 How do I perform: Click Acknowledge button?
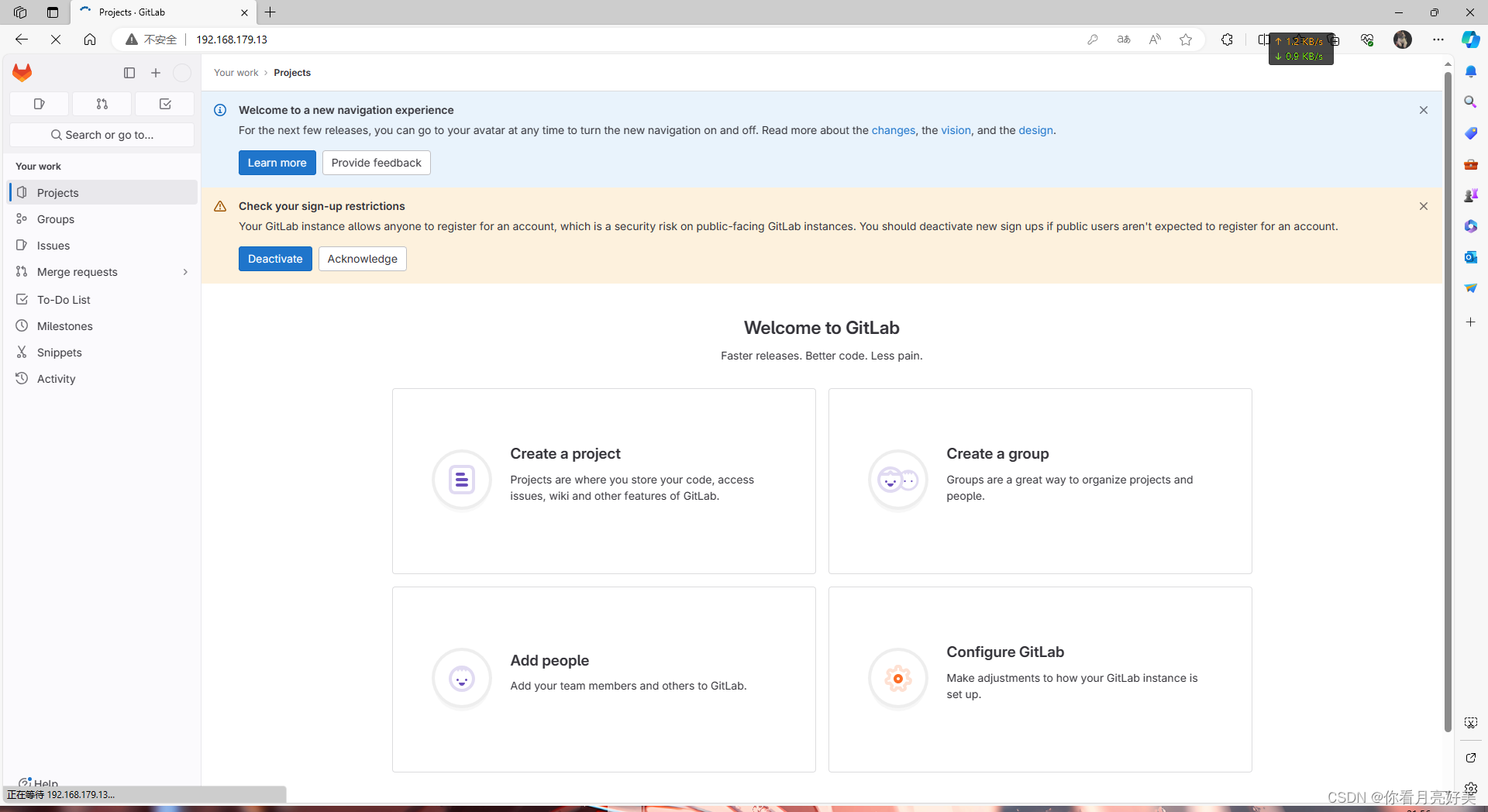tap(362, 259)
